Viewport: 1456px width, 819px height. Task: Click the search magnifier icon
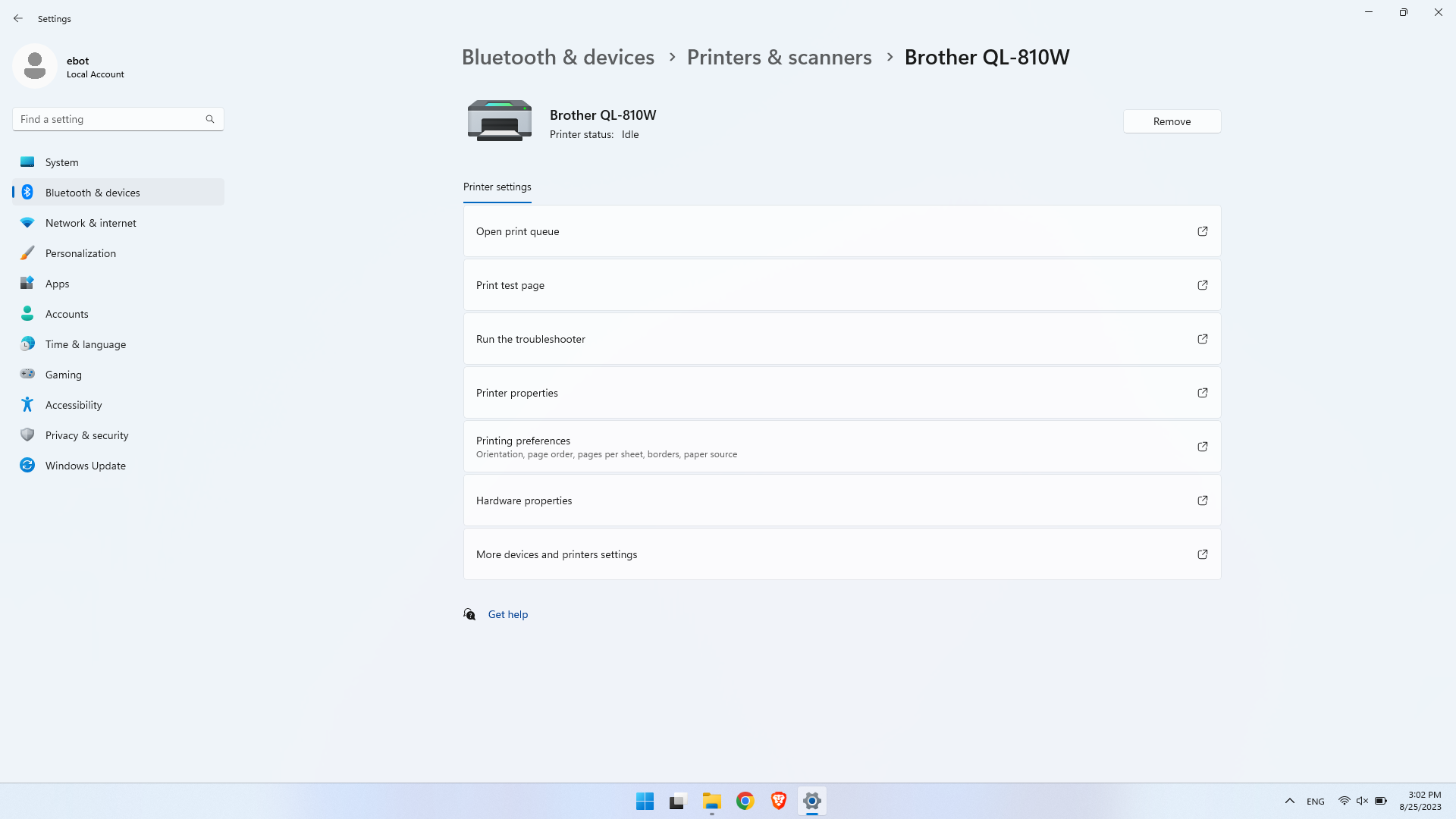210,119
